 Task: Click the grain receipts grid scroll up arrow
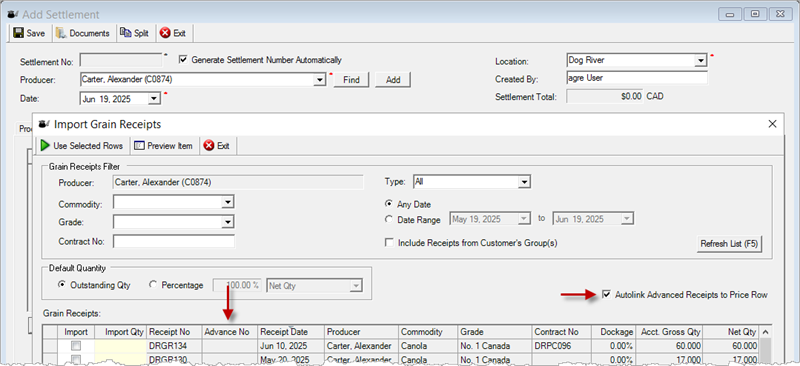coord(765,332)
